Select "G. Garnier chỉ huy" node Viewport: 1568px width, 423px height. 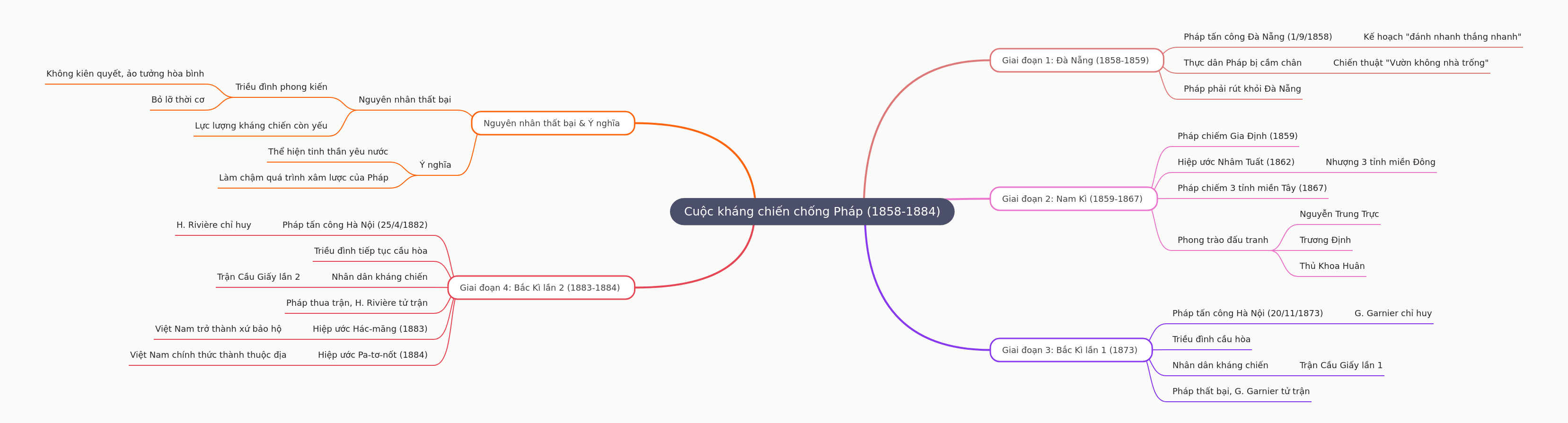[1392, 314]
